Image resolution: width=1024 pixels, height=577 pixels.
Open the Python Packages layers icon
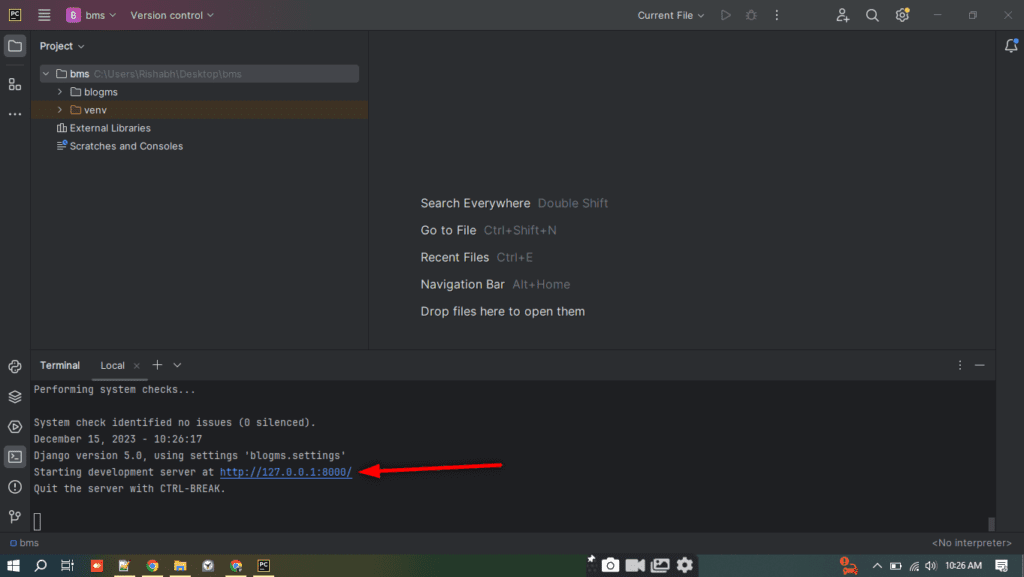click(x=15, y=396)
